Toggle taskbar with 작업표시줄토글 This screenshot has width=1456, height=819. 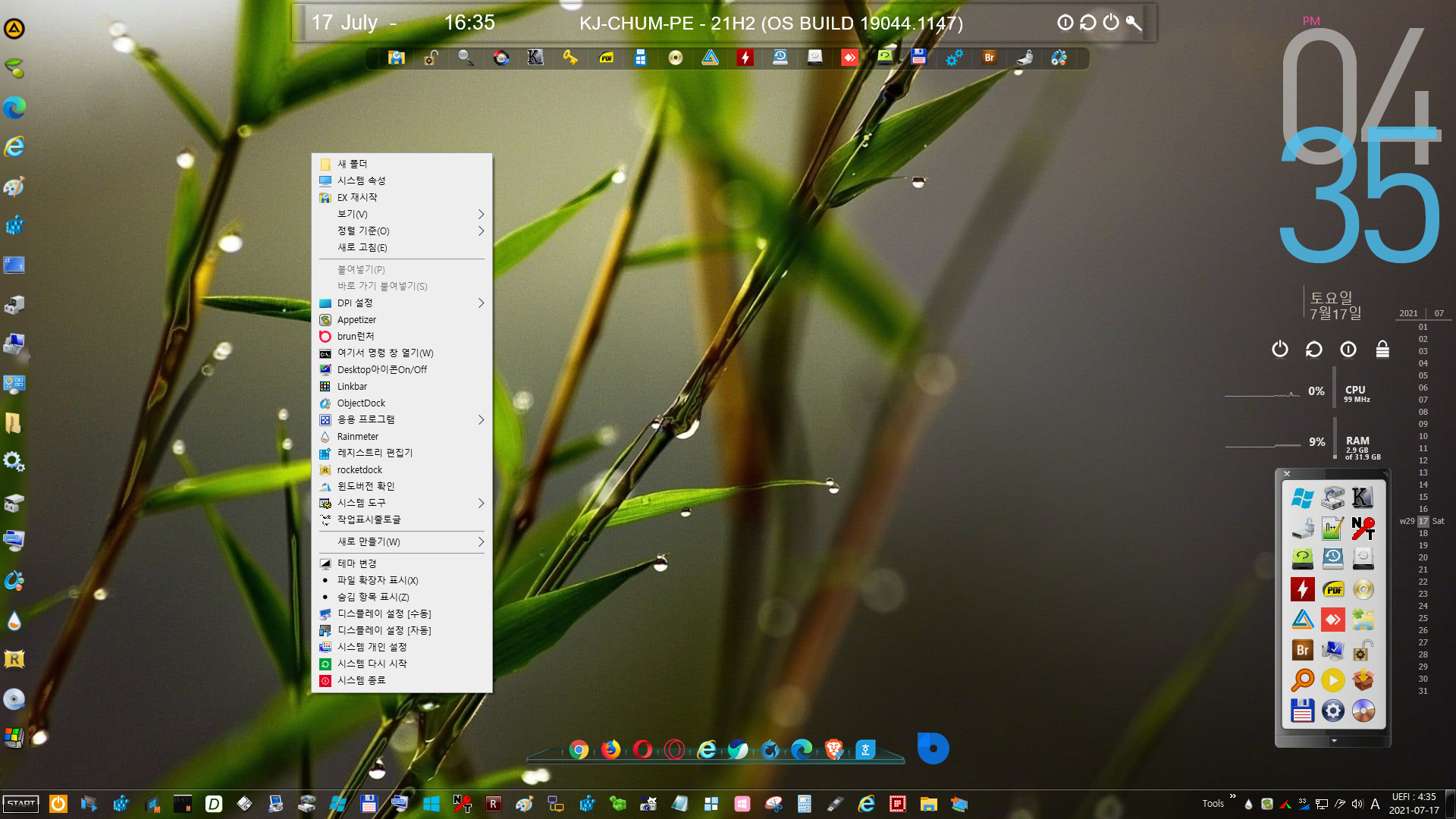(402, 519)
